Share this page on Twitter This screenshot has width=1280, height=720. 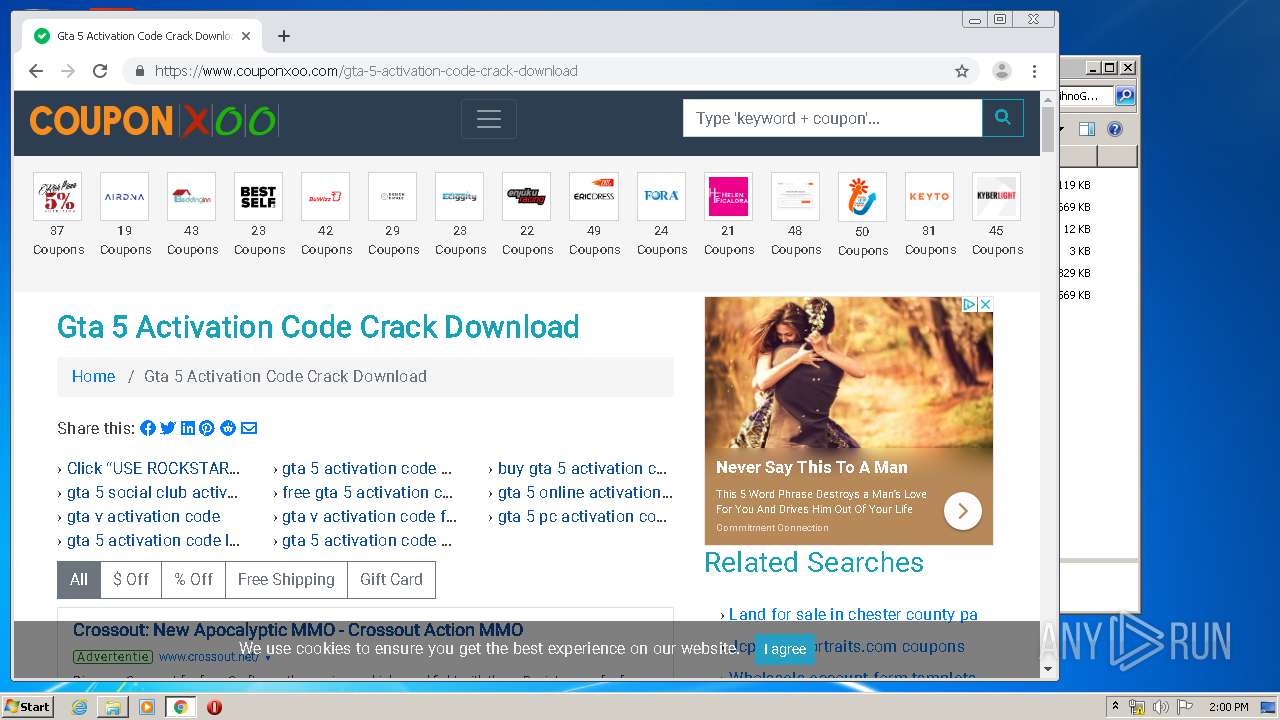pyautogui.click(x=168, y=428)
